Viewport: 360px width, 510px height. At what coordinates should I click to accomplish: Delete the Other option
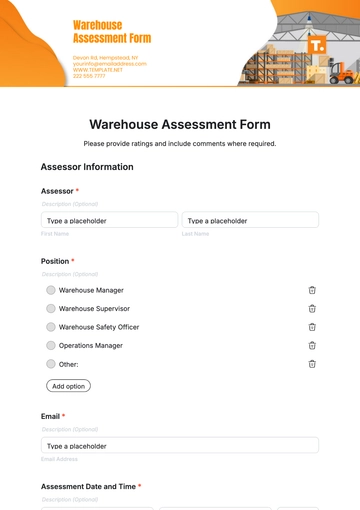pyautogui.click(x=312, y=364)
